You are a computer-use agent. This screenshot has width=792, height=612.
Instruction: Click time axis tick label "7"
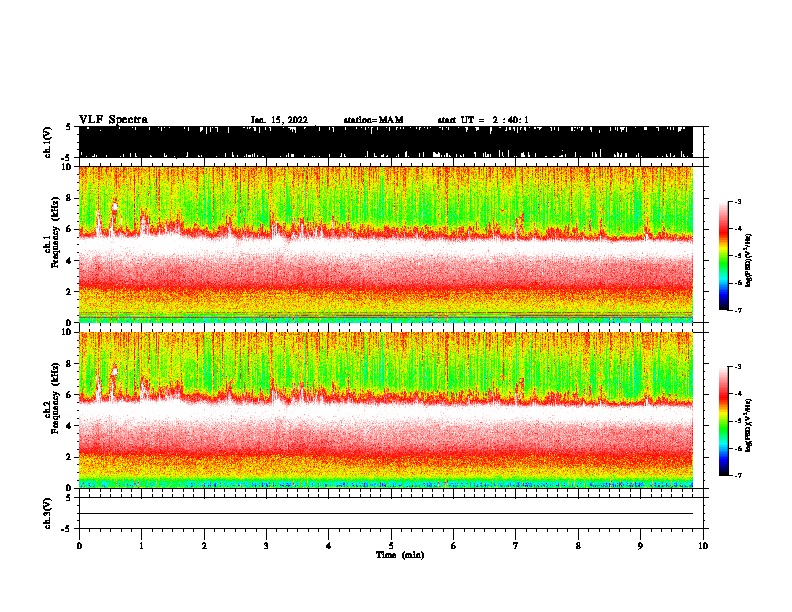516,546
